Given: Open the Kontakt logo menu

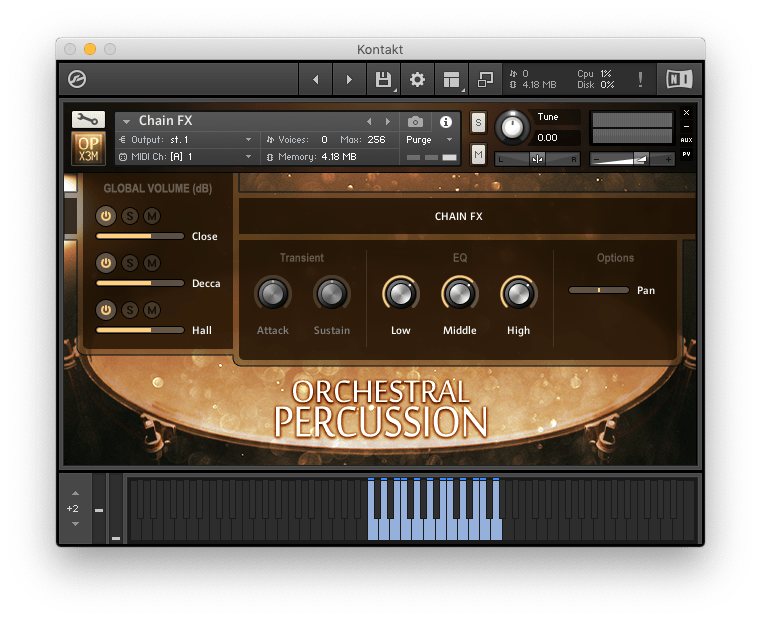Looking at the screenshot, I should [x=77, y=79].
